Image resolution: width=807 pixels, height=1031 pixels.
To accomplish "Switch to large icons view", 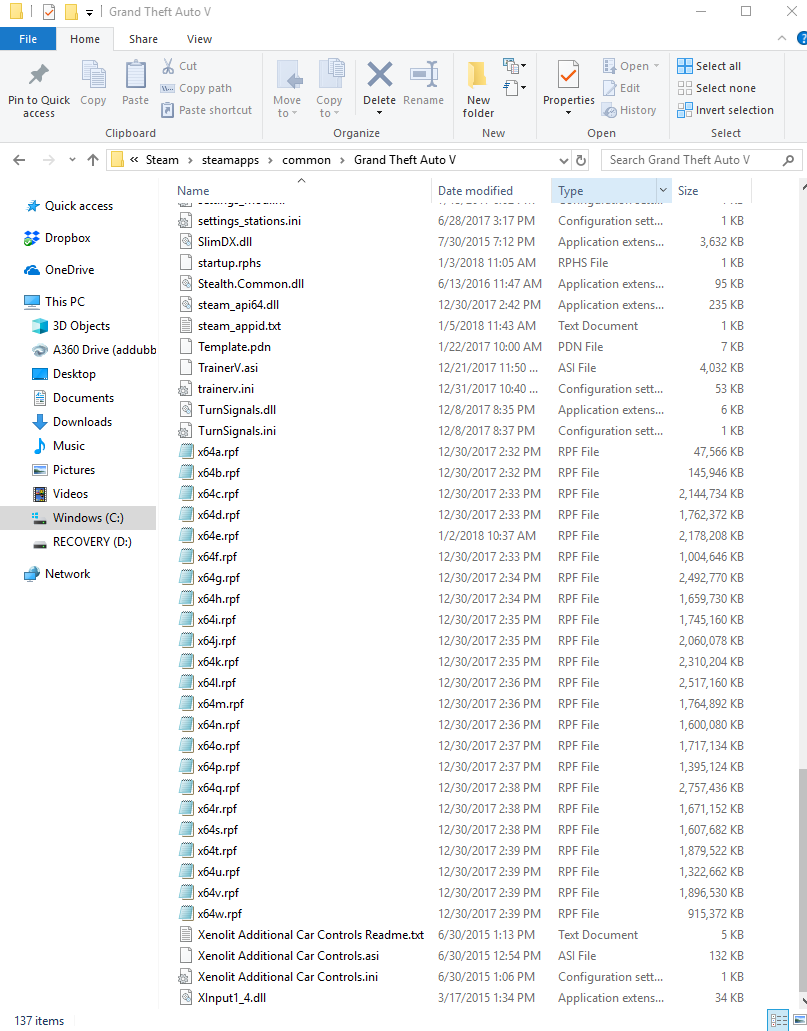I will pyautogui.click(x=800, y=1020).
